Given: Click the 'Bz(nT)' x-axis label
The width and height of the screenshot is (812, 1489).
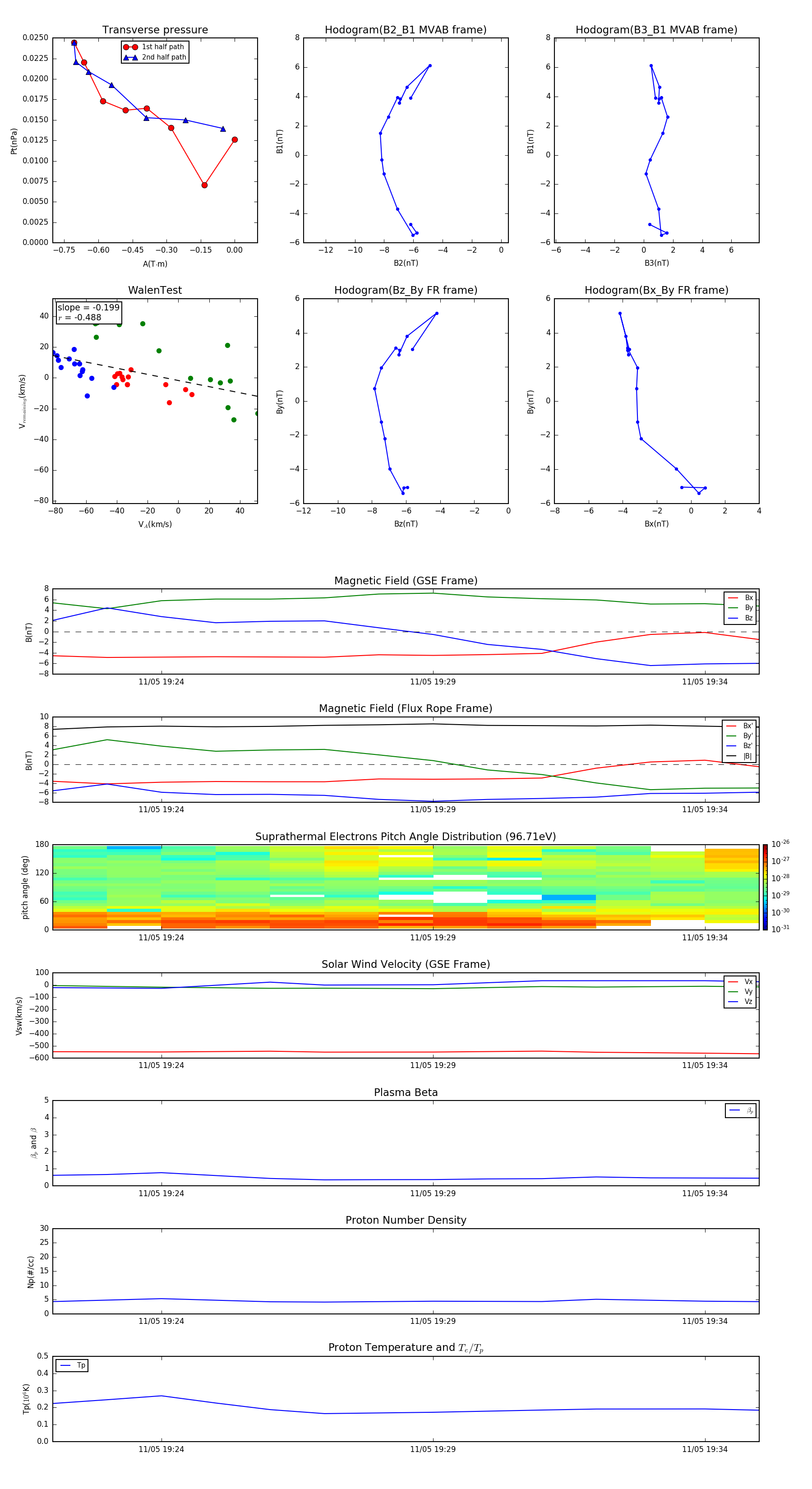Looking at the screenshot, I should pos(406,524).
